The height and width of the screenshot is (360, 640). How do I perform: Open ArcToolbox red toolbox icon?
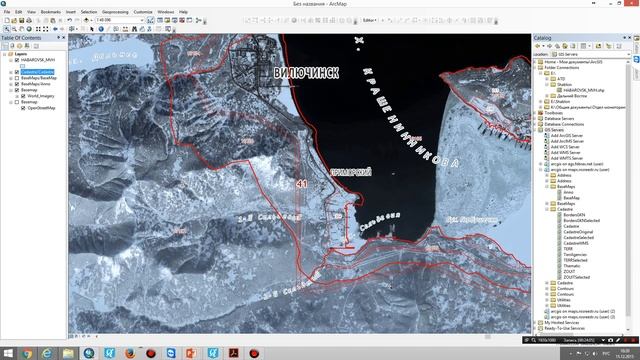[x=182, y=20]
